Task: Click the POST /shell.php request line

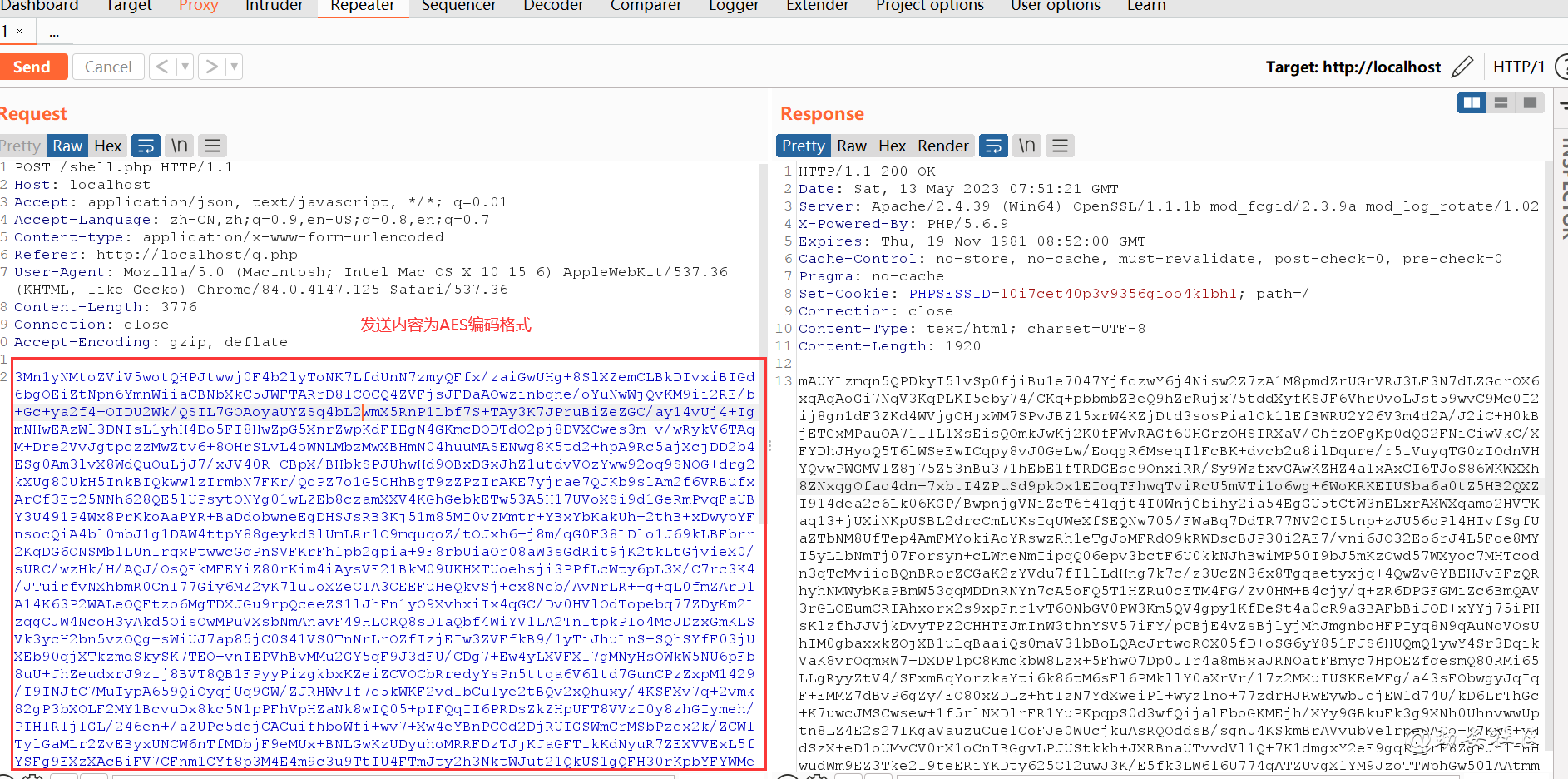Action: click(x=123, y=167)
